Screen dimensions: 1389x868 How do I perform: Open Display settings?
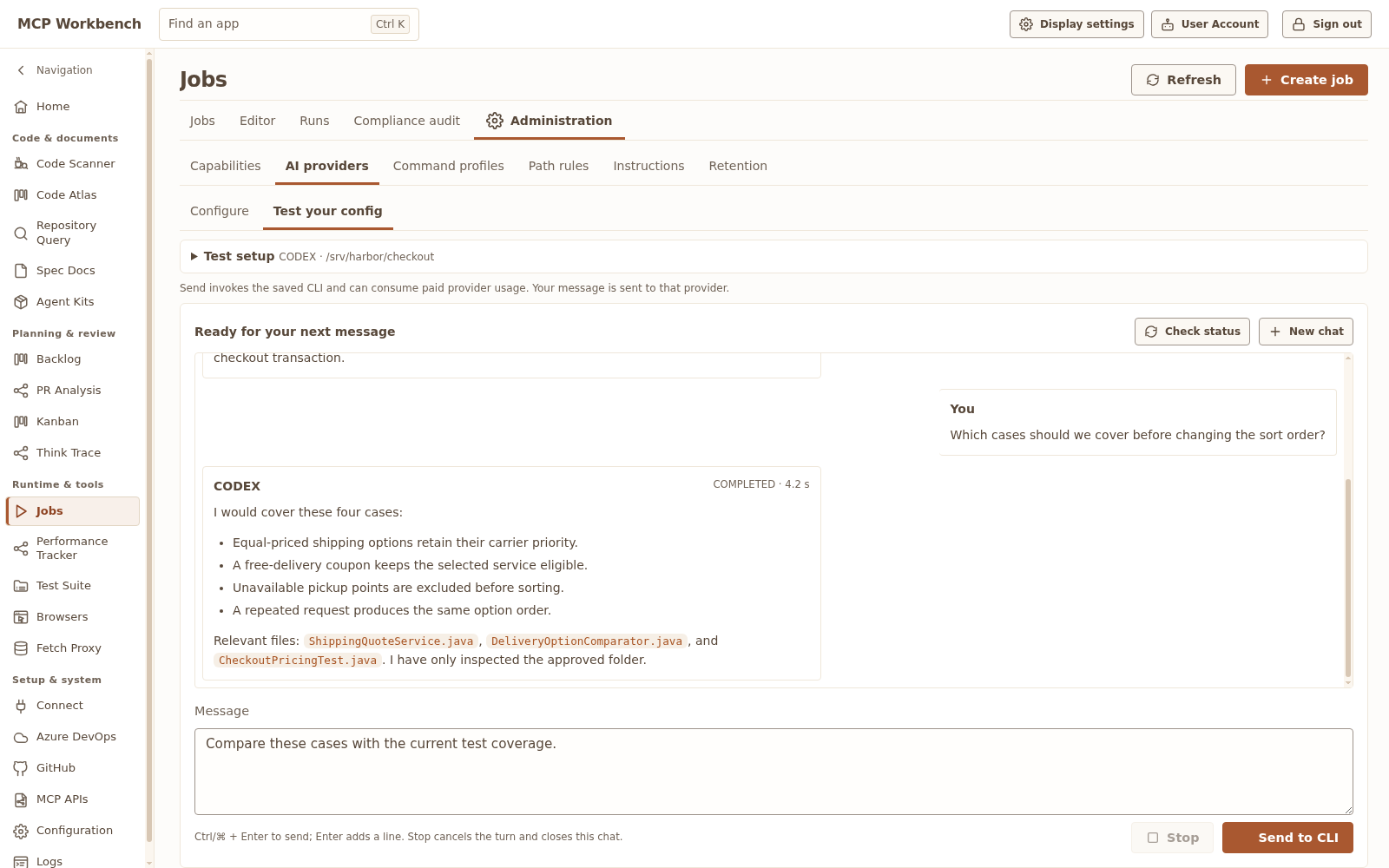tap(1076, 24)
